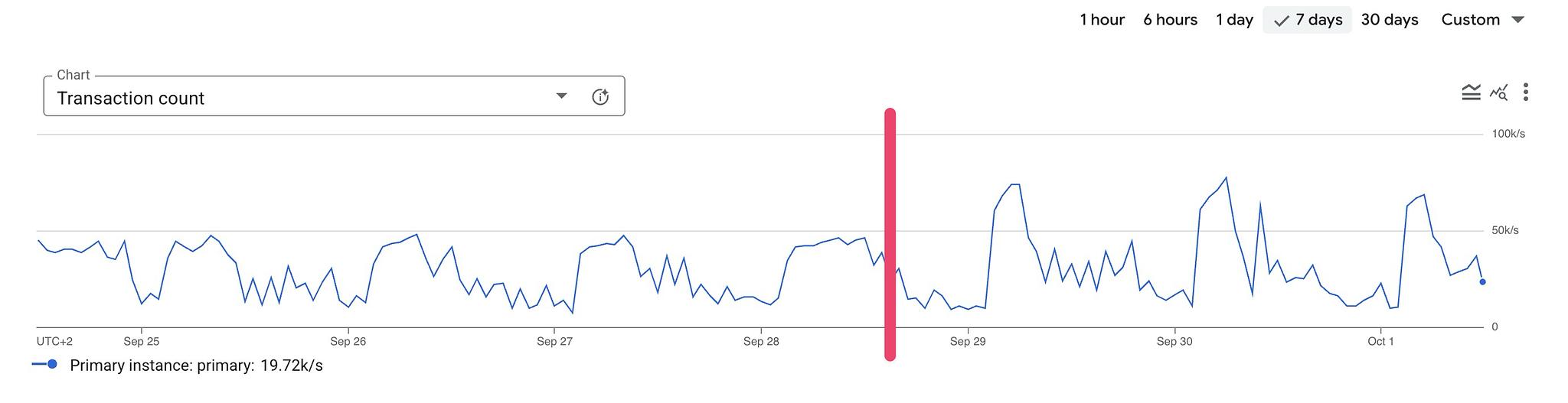Viewport: 1568px width, 403px height.
Task: Toggle the selected 7 days range
Action: point(1308,20)
